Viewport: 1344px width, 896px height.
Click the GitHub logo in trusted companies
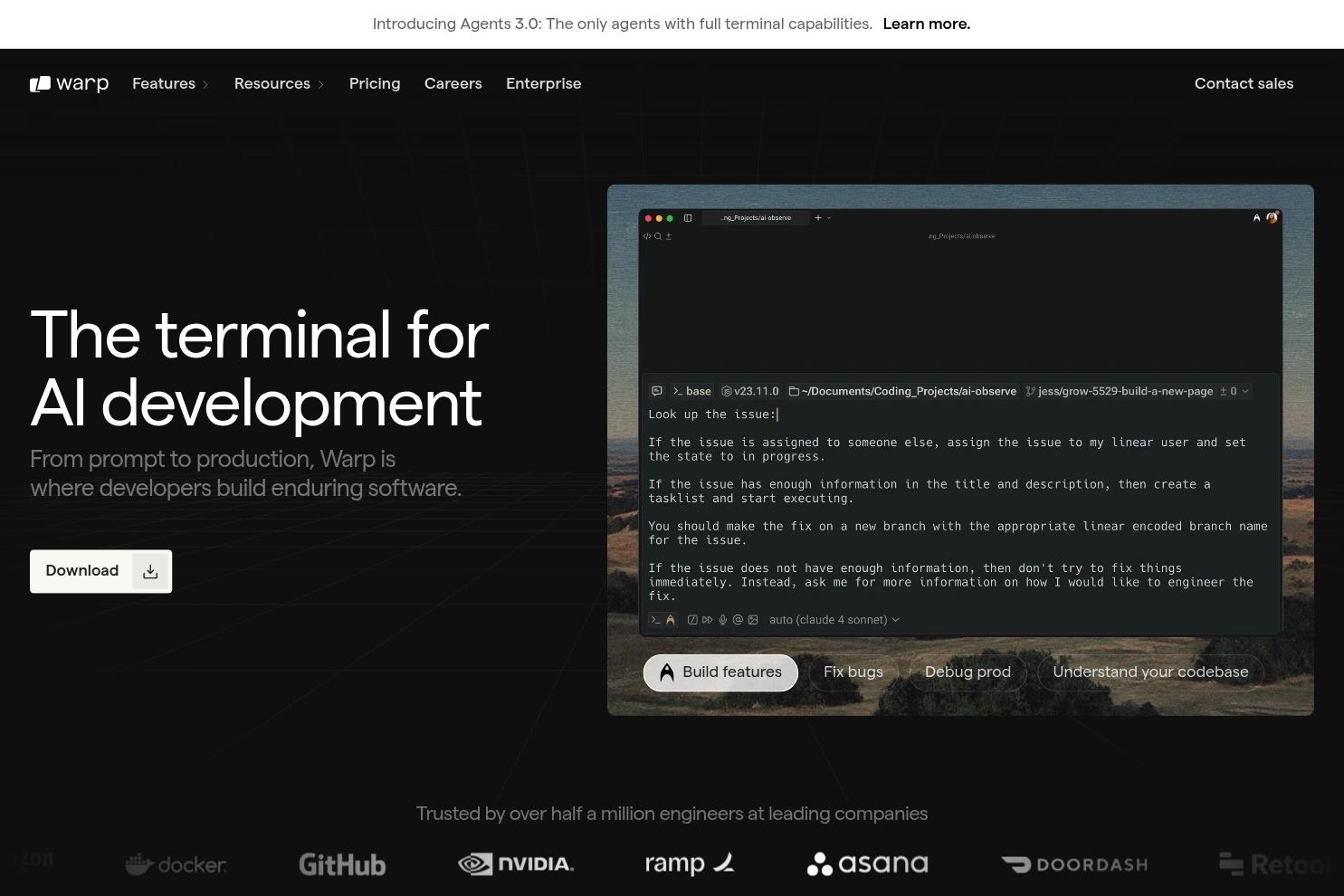pos(342,865)
